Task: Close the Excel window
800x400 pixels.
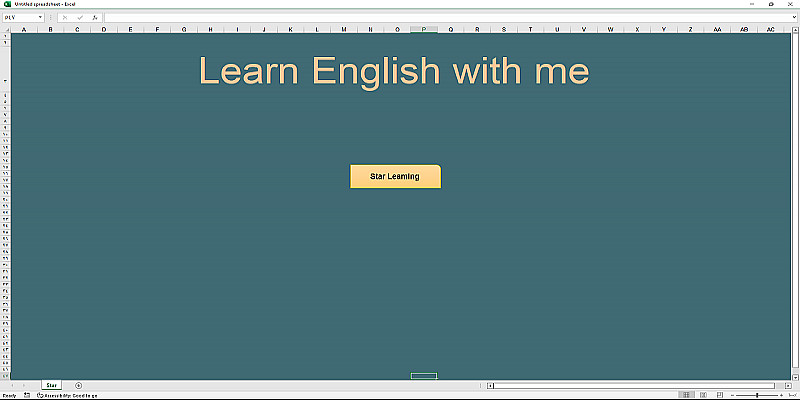Action: (x=790, y=4)
